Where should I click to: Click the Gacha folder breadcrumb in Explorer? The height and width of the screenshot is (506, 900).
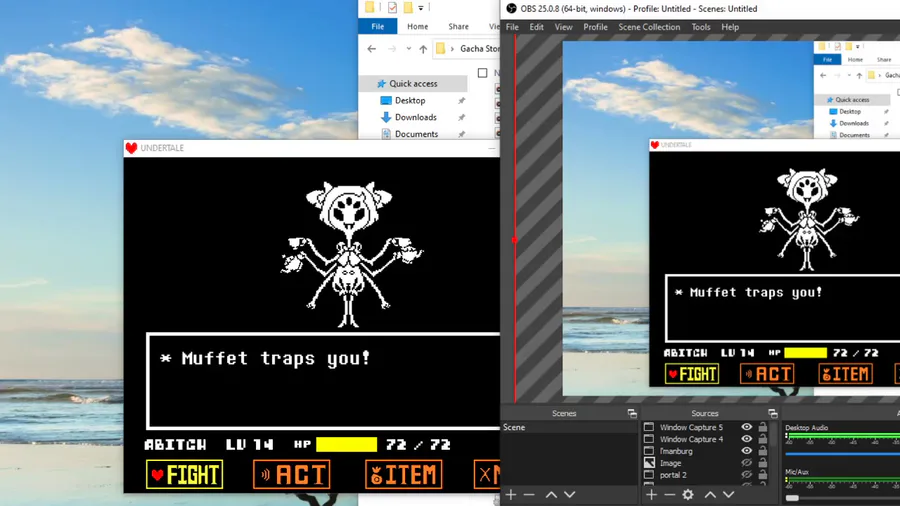click(480, 49)
